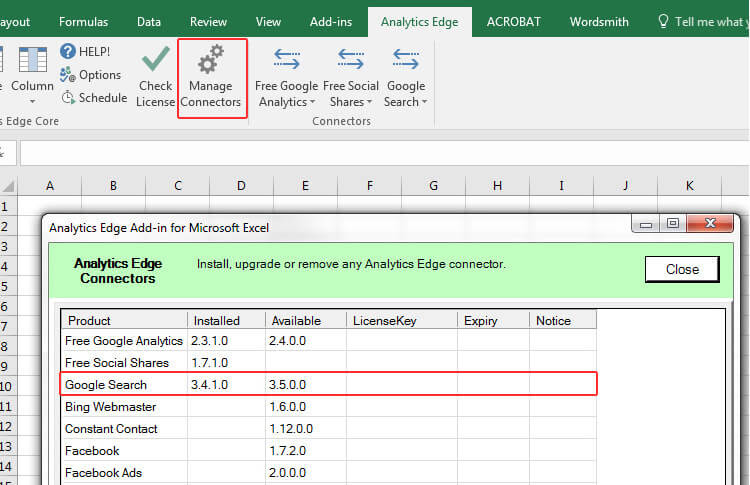Expand Free Google Analytics dropdown arrow
Image resolution: width=750 pixels, height=485 pixels.
click(x=312, y=102)
